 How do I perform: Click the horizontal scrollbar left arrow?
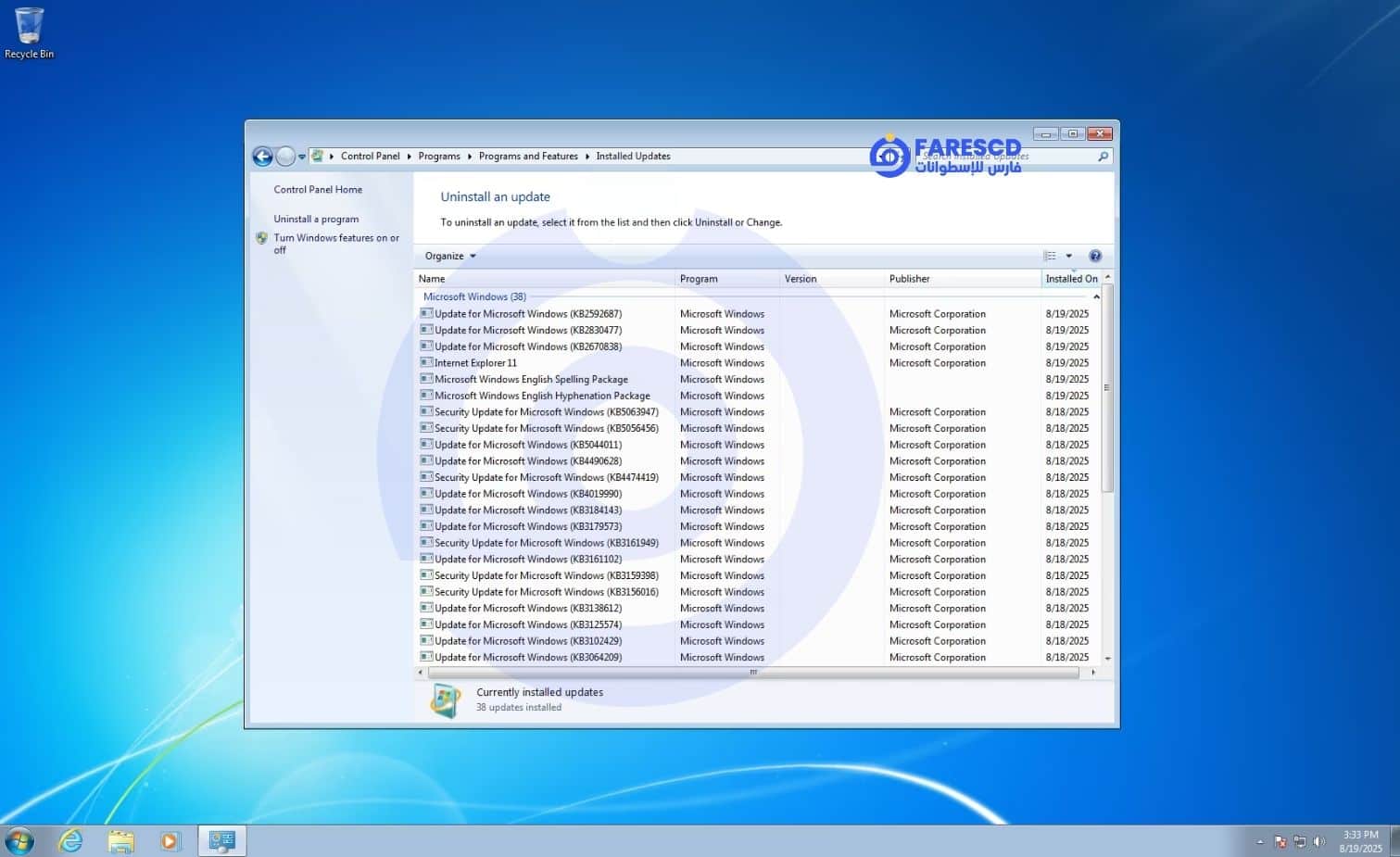pyautogui.click(x=421, y=673)
